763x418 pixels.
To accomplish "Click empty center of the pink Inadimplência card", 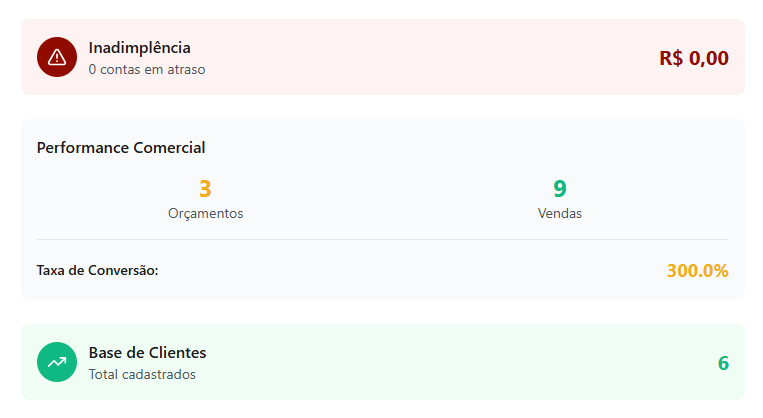I will click(x=420, y=58).
